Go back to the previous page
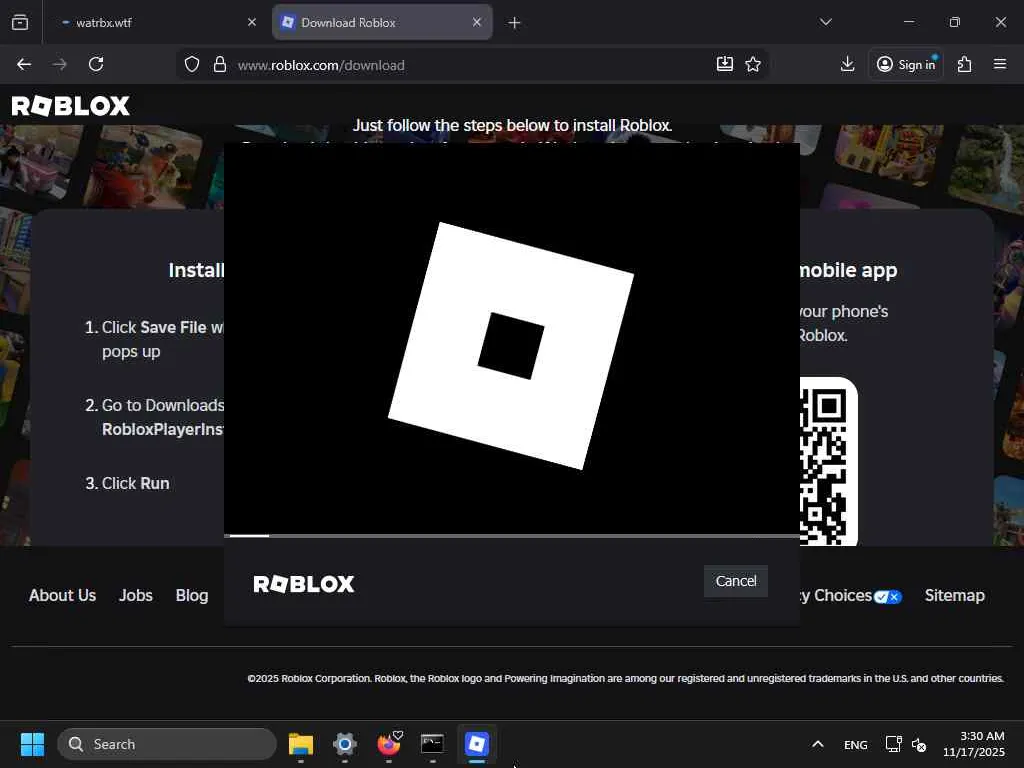Image resolution: width=1024 pixels, height=768 pixels. (24, 64)
